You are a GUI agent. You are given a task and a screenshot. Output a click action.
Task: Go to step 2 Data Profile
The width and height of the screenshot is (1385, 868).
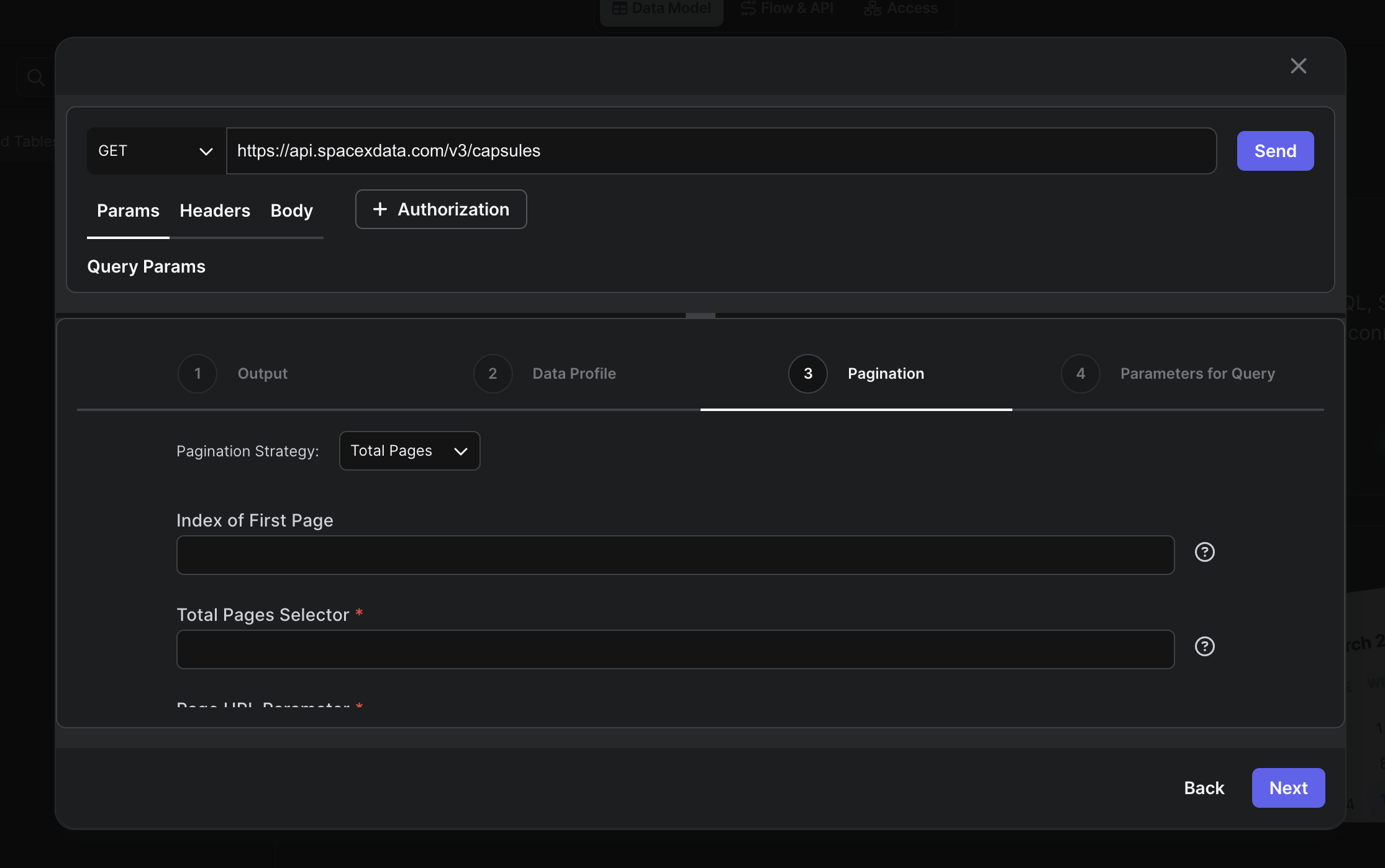545,373
